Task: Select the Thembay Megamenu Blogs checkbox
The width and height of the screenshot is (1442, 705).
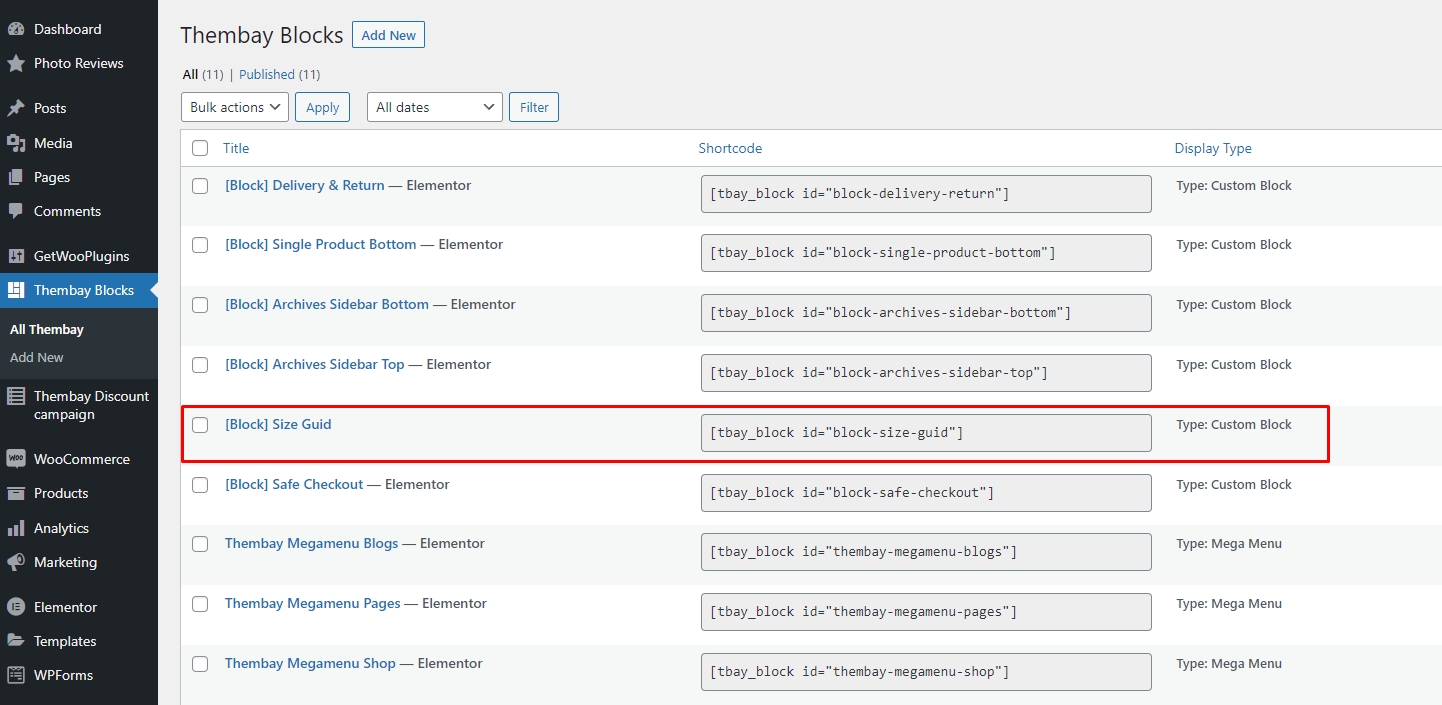Action: coord(200,544)
